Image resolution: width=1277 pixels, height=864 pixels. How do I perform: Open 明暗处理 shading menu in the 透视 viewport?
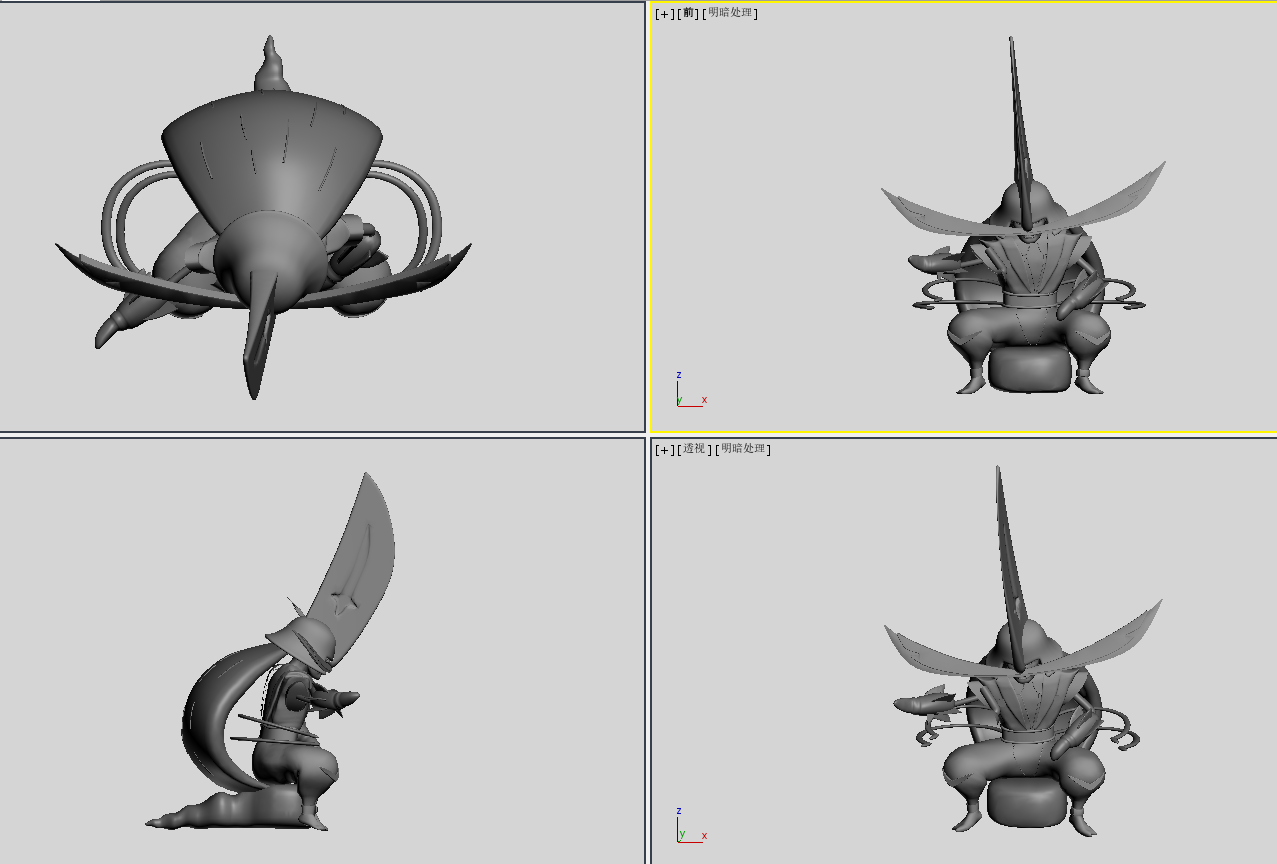745,450
